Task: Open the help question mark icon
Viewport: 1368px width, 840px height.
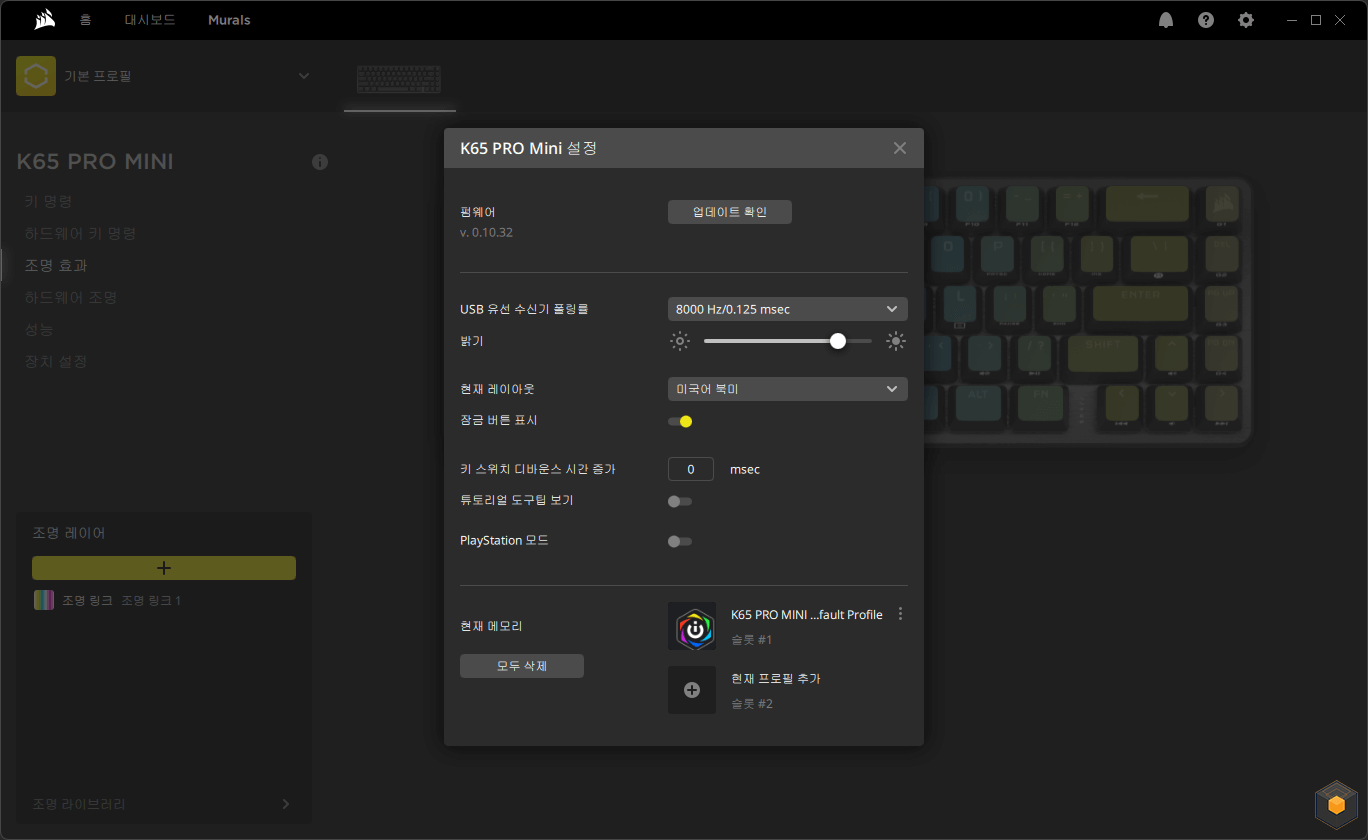Action: 1206,20
